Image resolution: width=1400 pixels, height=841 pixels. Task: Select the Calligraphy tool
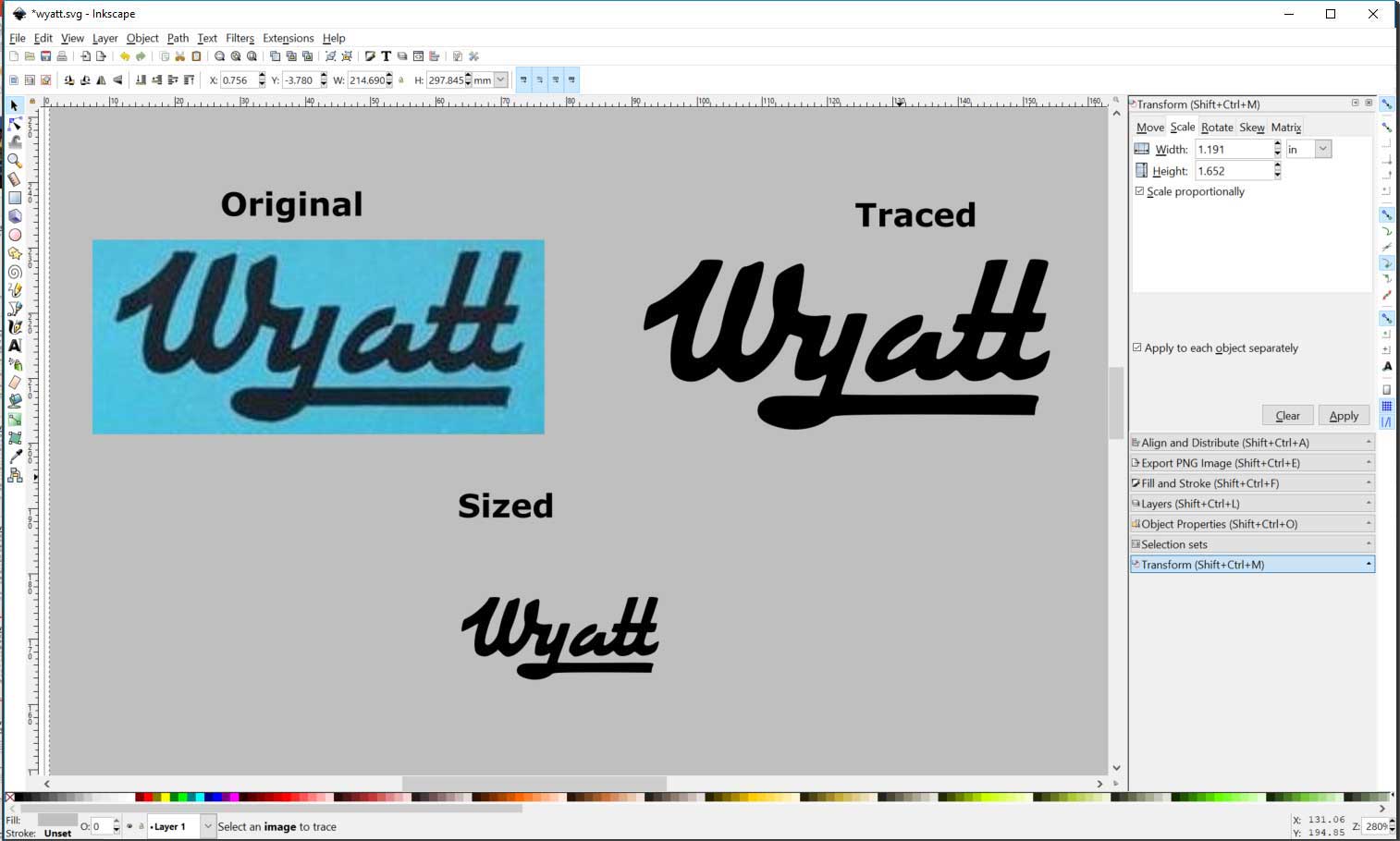pyautogui.click(x=14, y=327)
